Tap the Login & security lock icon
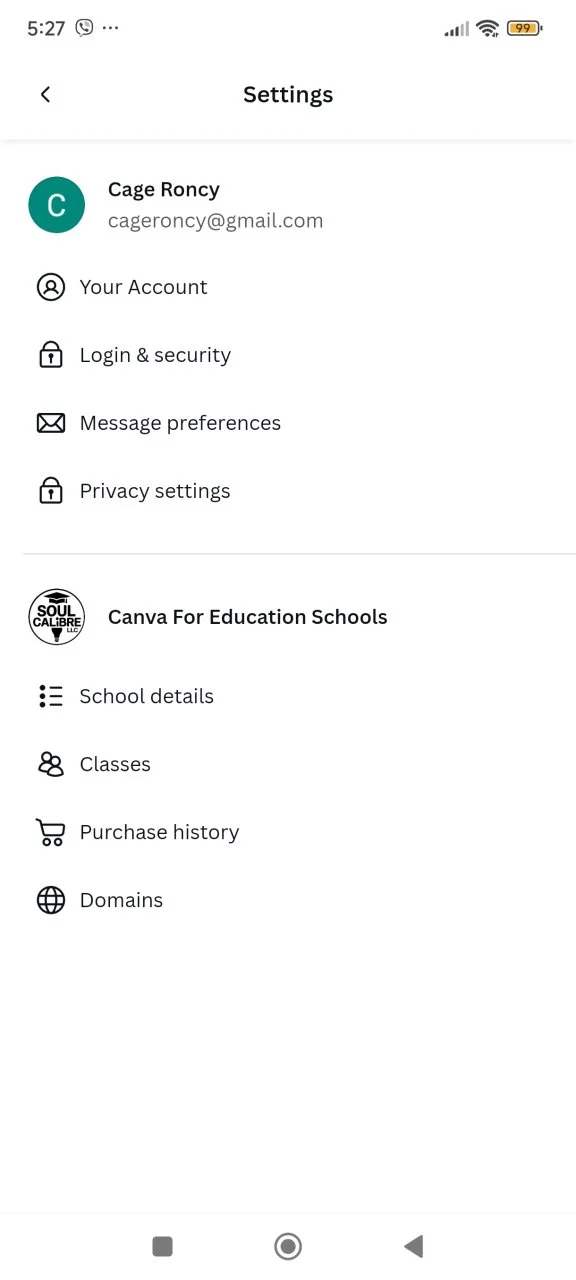This screenshot has width=576, height=1280. pos(51,355)
